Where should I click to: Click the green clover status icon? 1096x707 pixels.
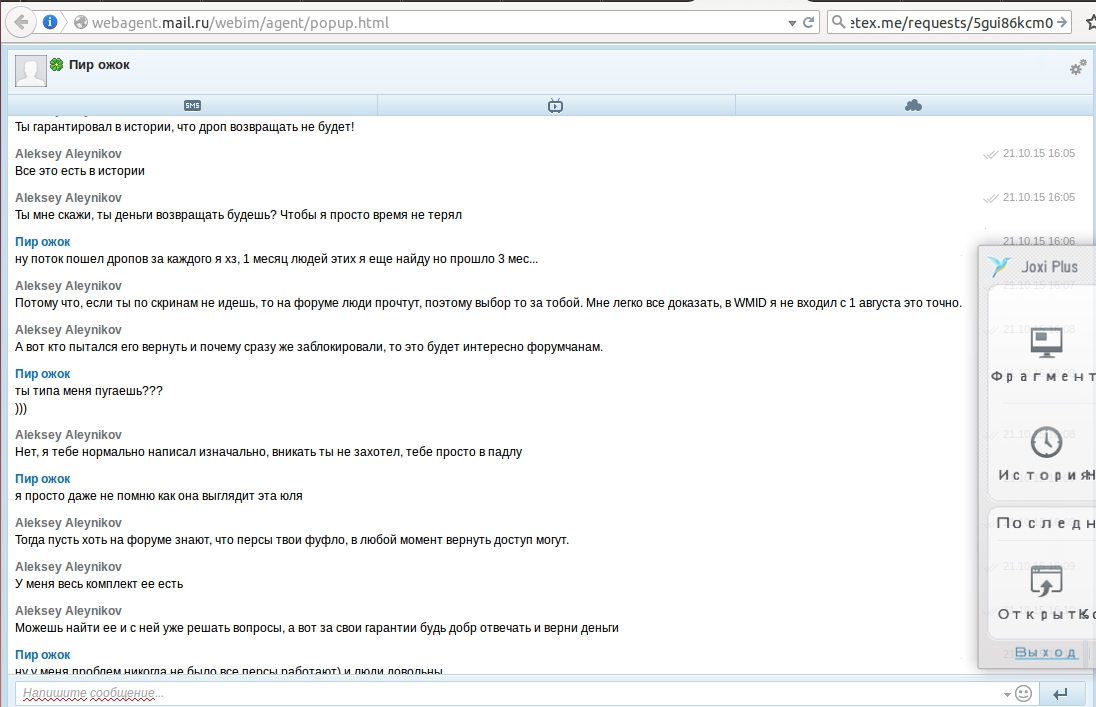click(57, 65)
